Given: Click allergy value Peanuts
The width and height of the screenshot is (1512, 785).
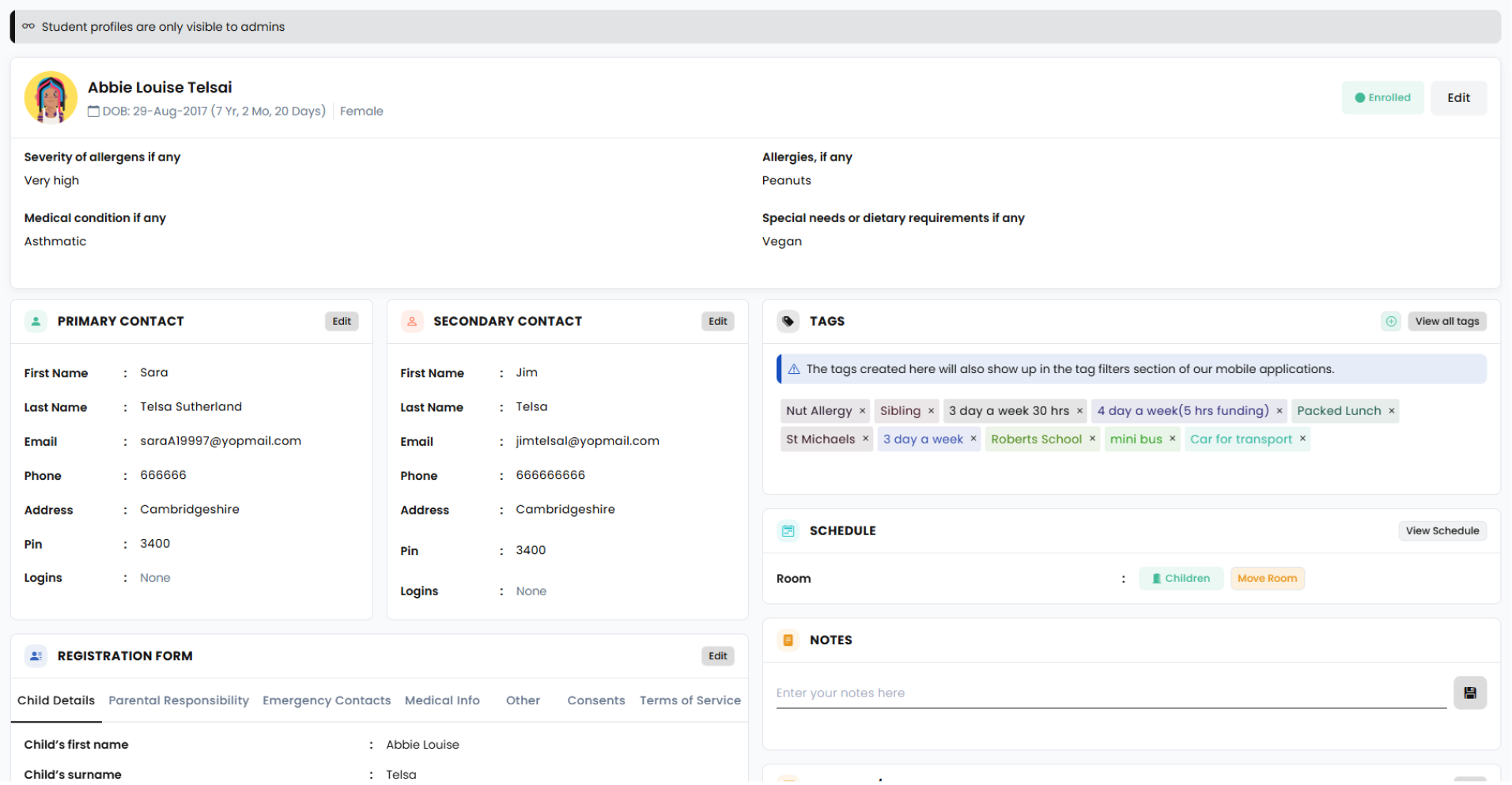Looking at the screenshot, I should tap(786, 180).
